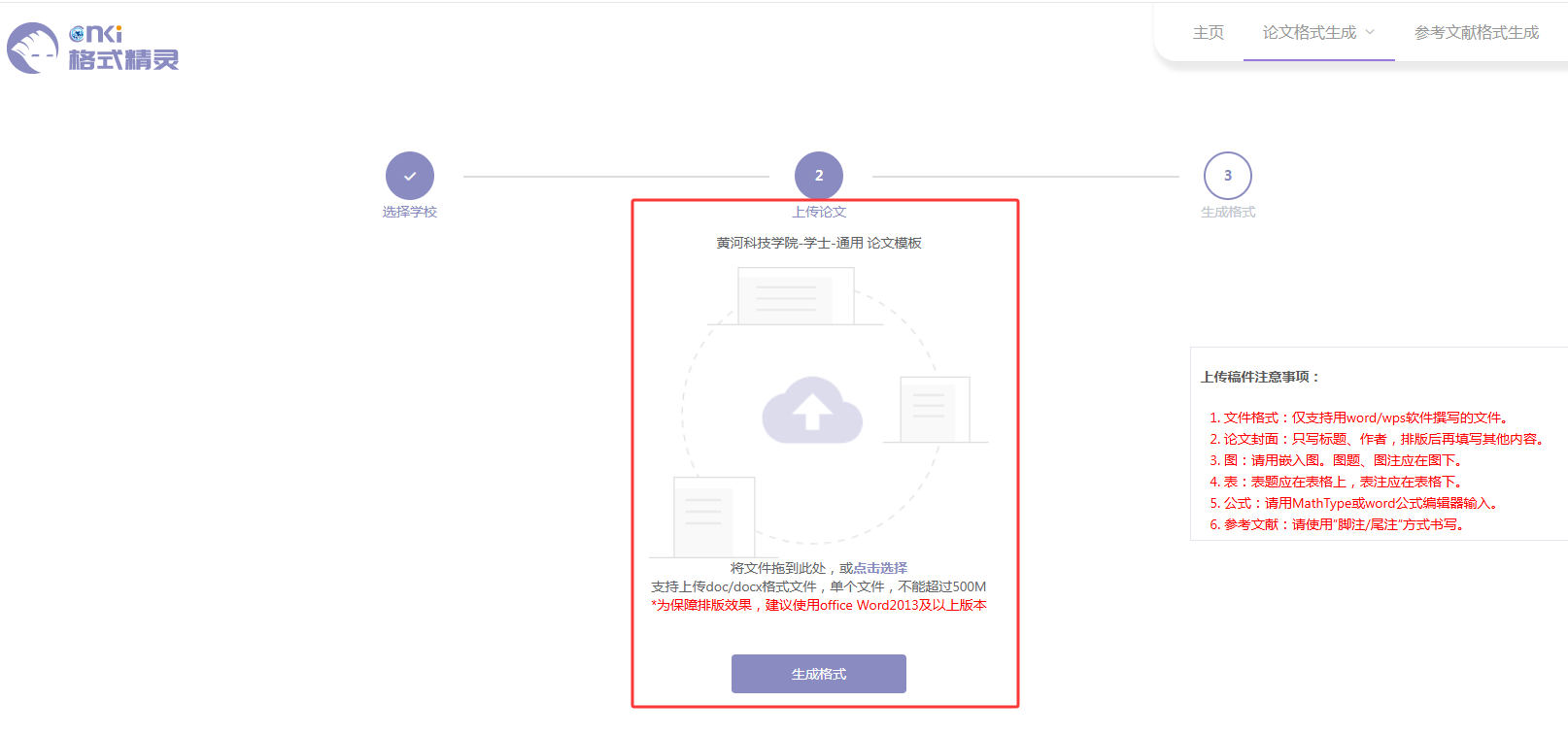
Task: Click the 点击选择 file chooser link
Action: [x=880, y=568]
